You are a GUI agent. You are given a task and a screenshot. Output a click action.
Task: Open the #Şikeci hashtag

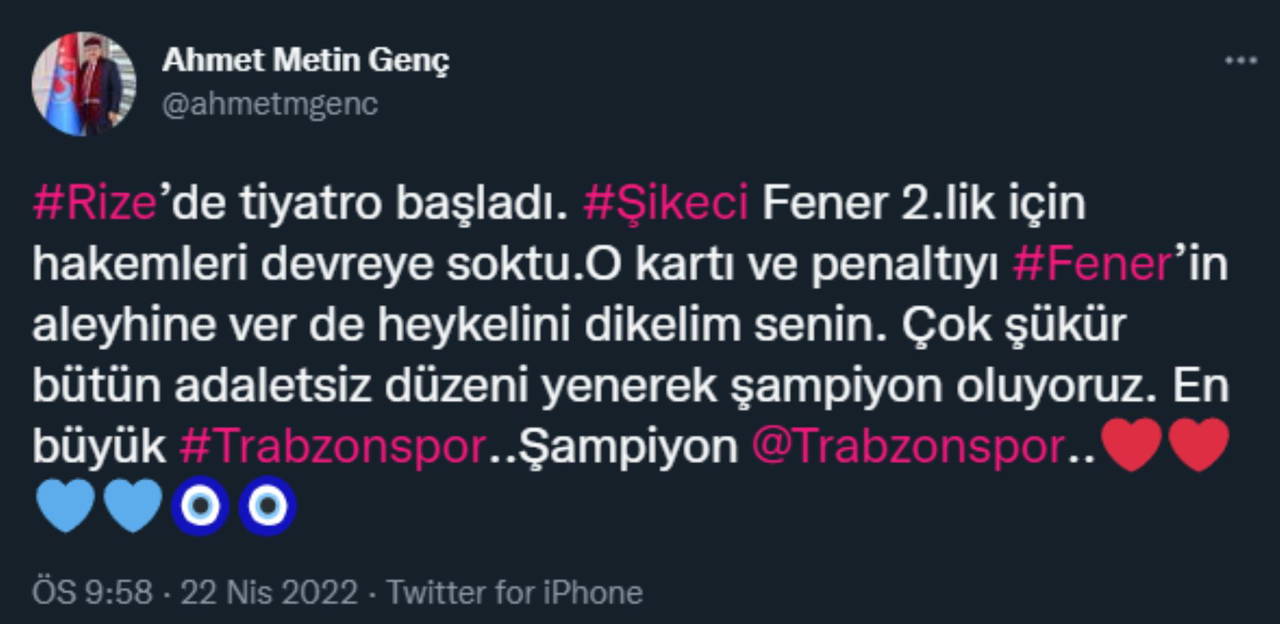(665, 205)
